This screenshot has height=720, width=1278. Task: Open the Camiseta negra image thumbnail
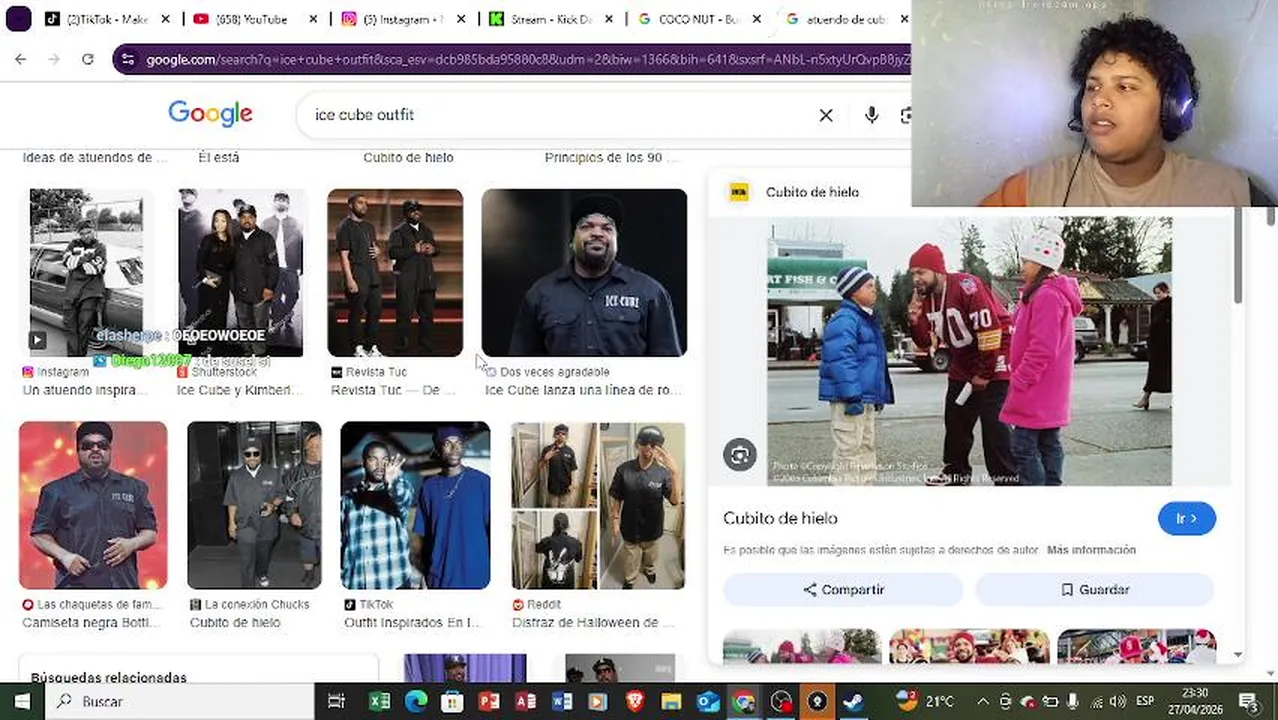[x=93, y=505]
